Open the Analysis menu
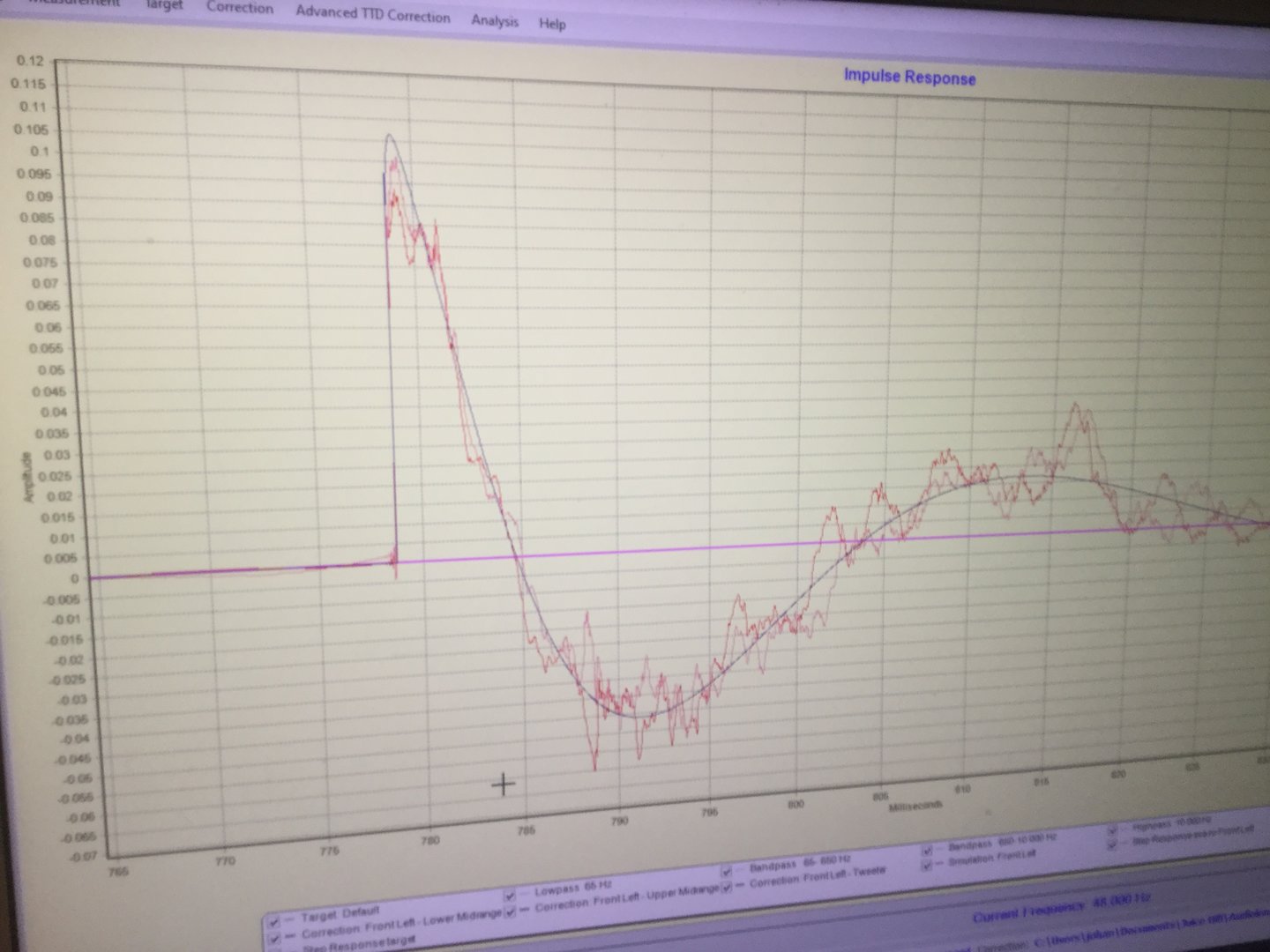Screen dimensions: 1270x952 point(495,20)
